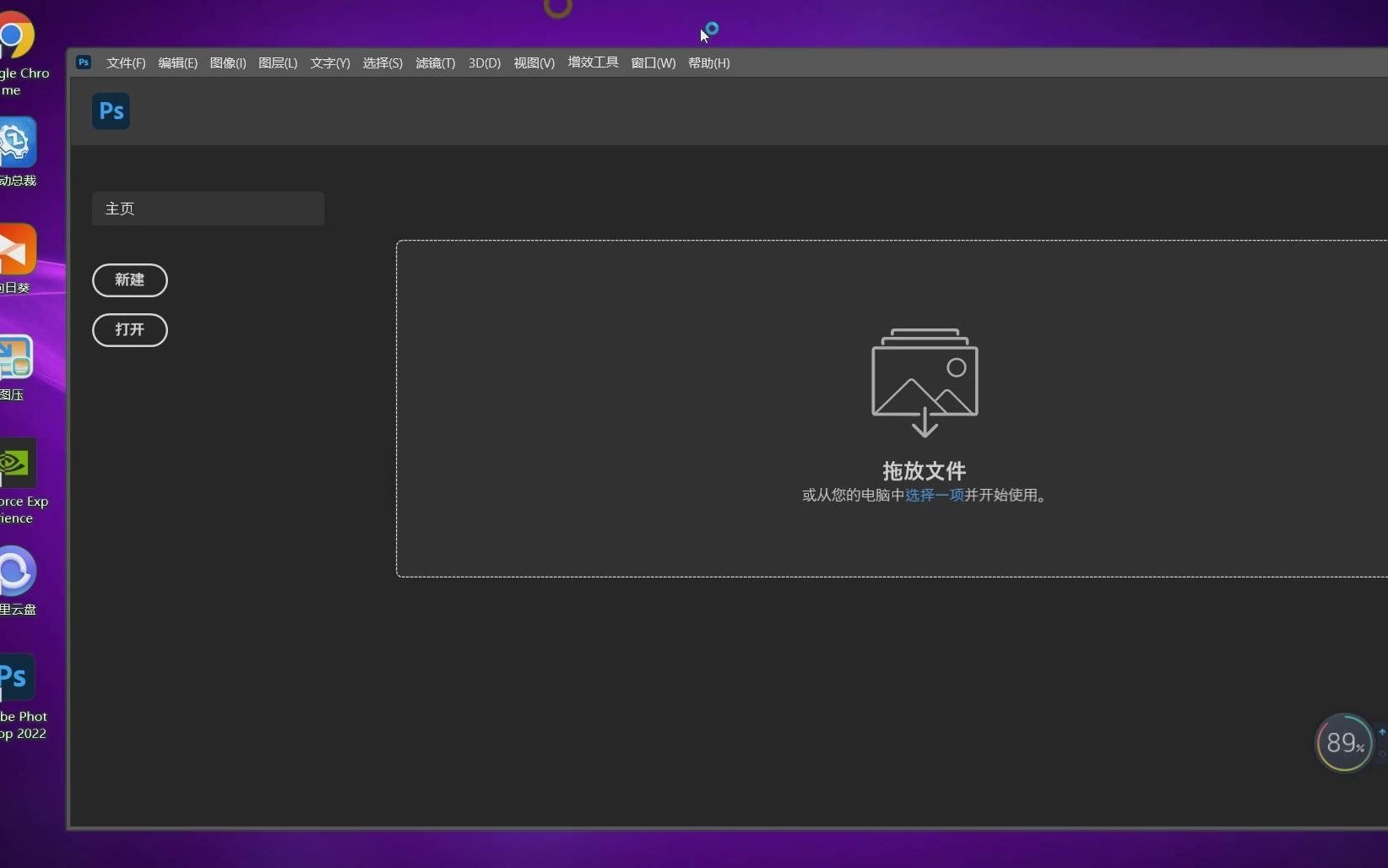Launch 向日葵 remote desktop app
1388x868 pixels.
click(x=15, y=249)
